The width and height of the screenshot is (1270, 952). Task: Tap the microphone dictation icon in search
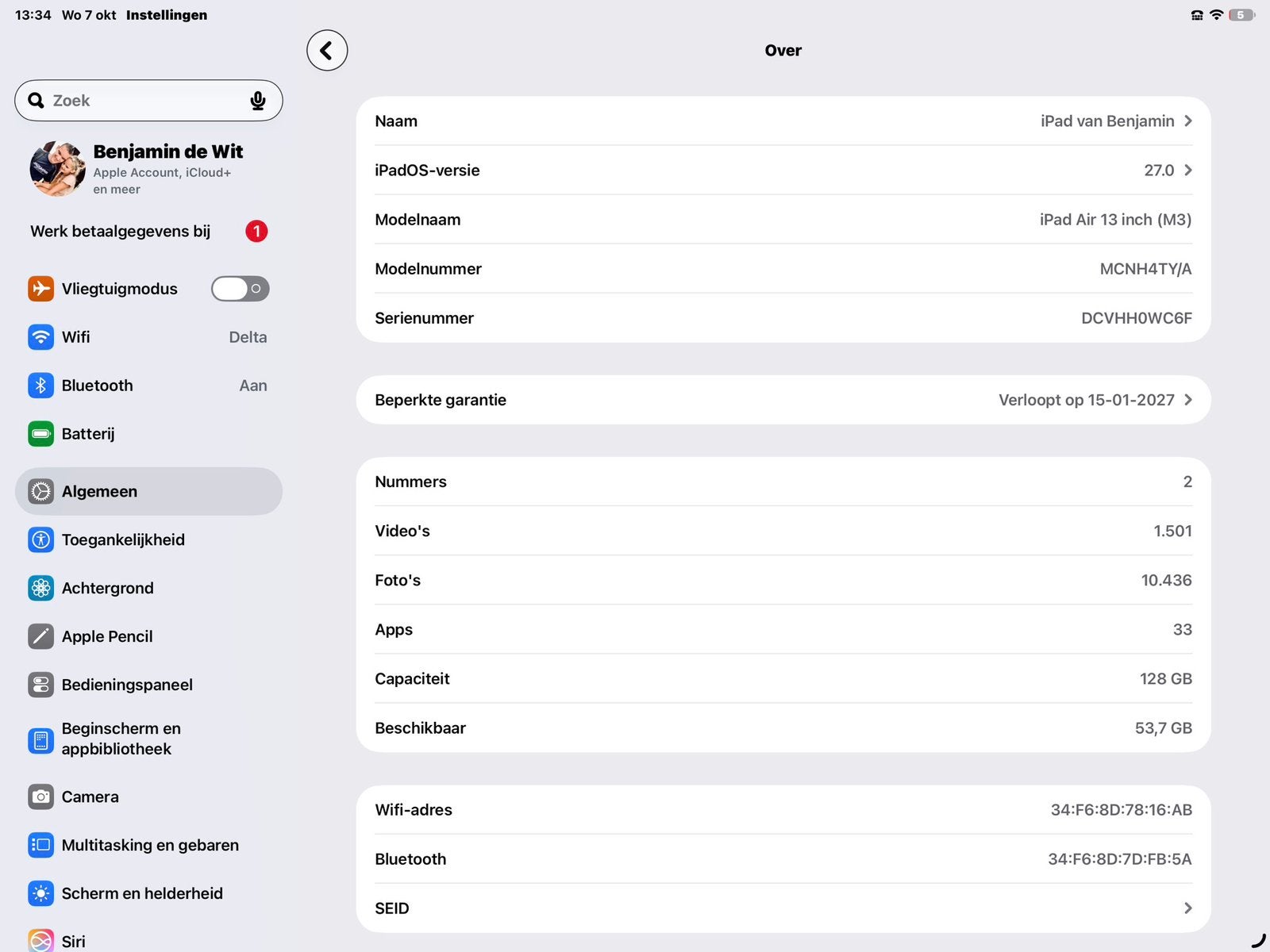258,101
